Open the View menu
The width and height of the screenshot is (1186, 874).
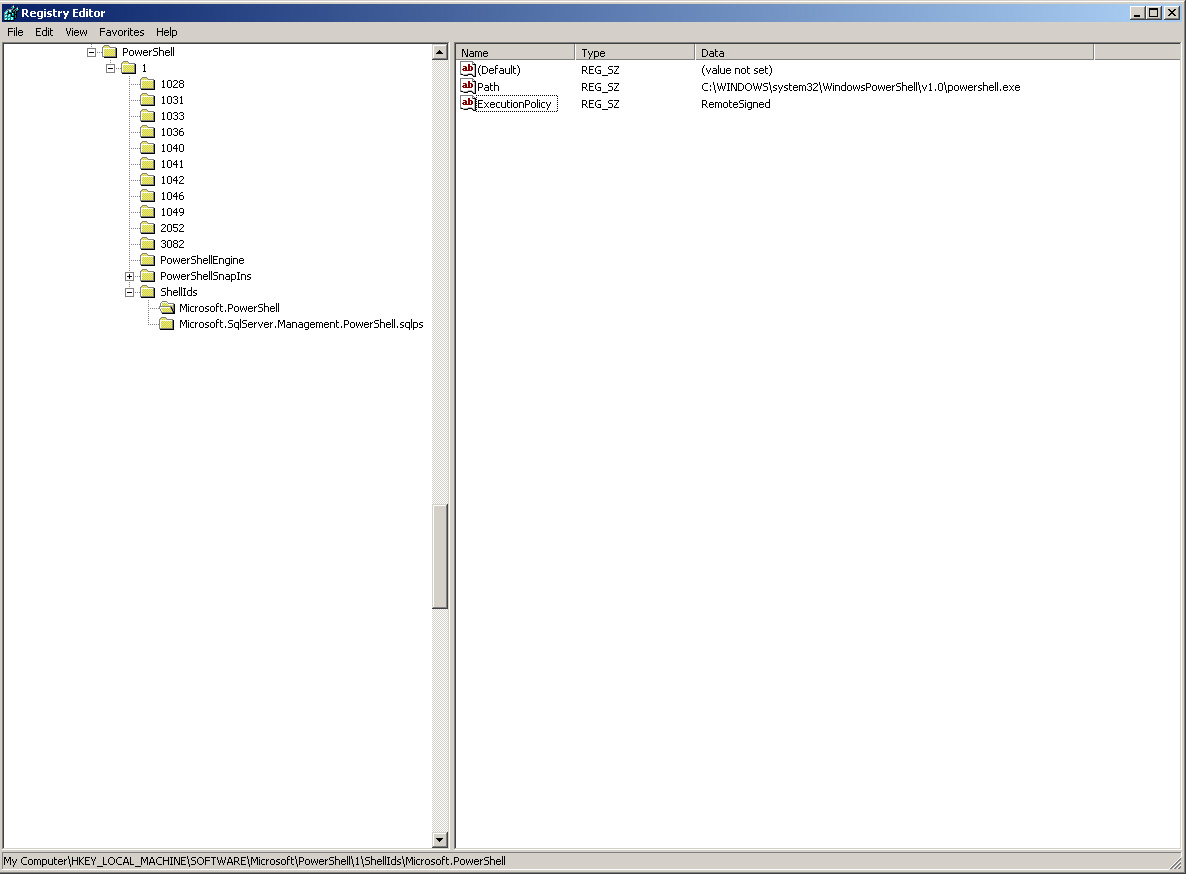click(76, 32)
